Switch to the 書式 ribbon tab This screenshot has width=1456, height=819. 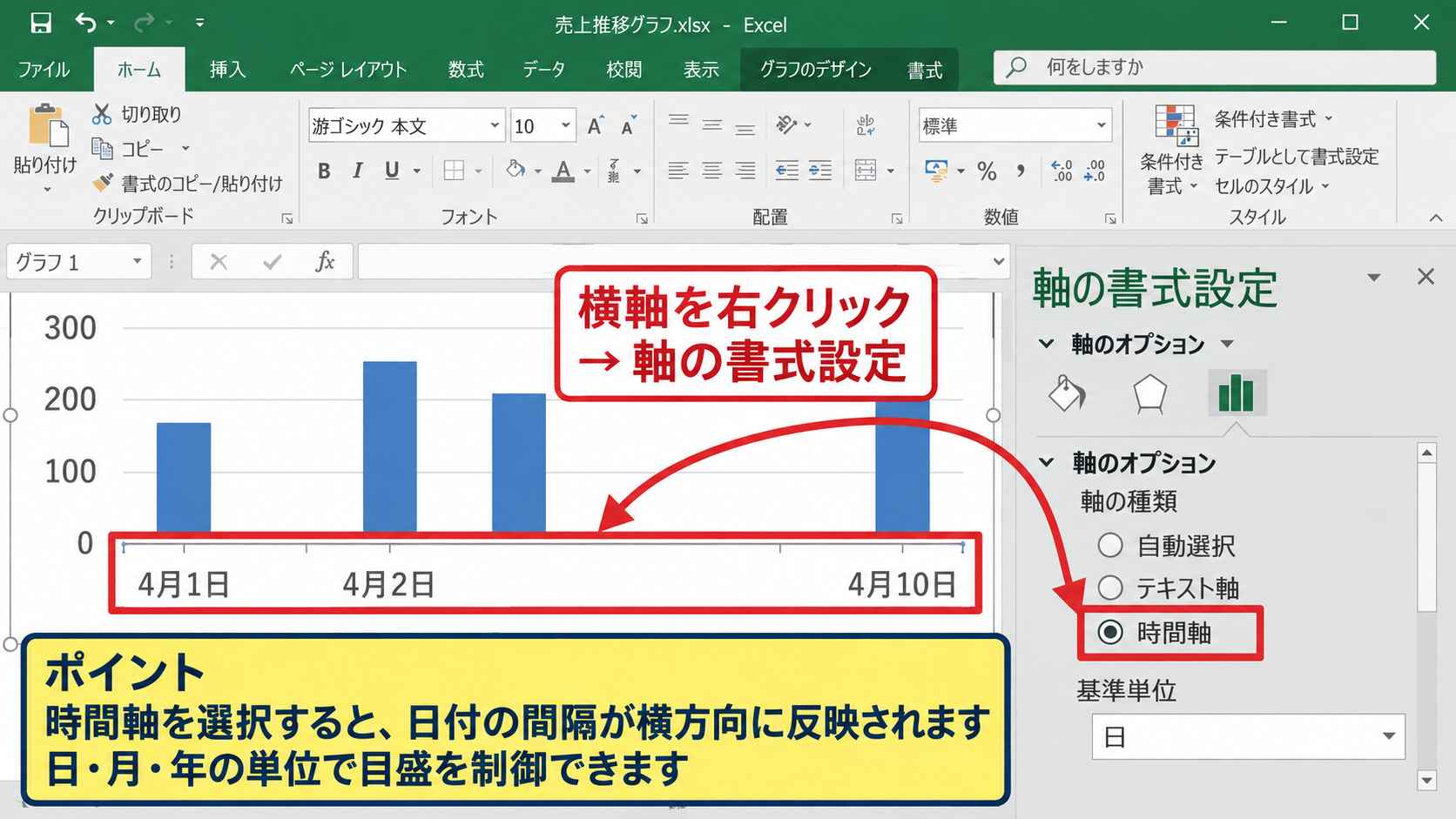[x=925, y=70]
